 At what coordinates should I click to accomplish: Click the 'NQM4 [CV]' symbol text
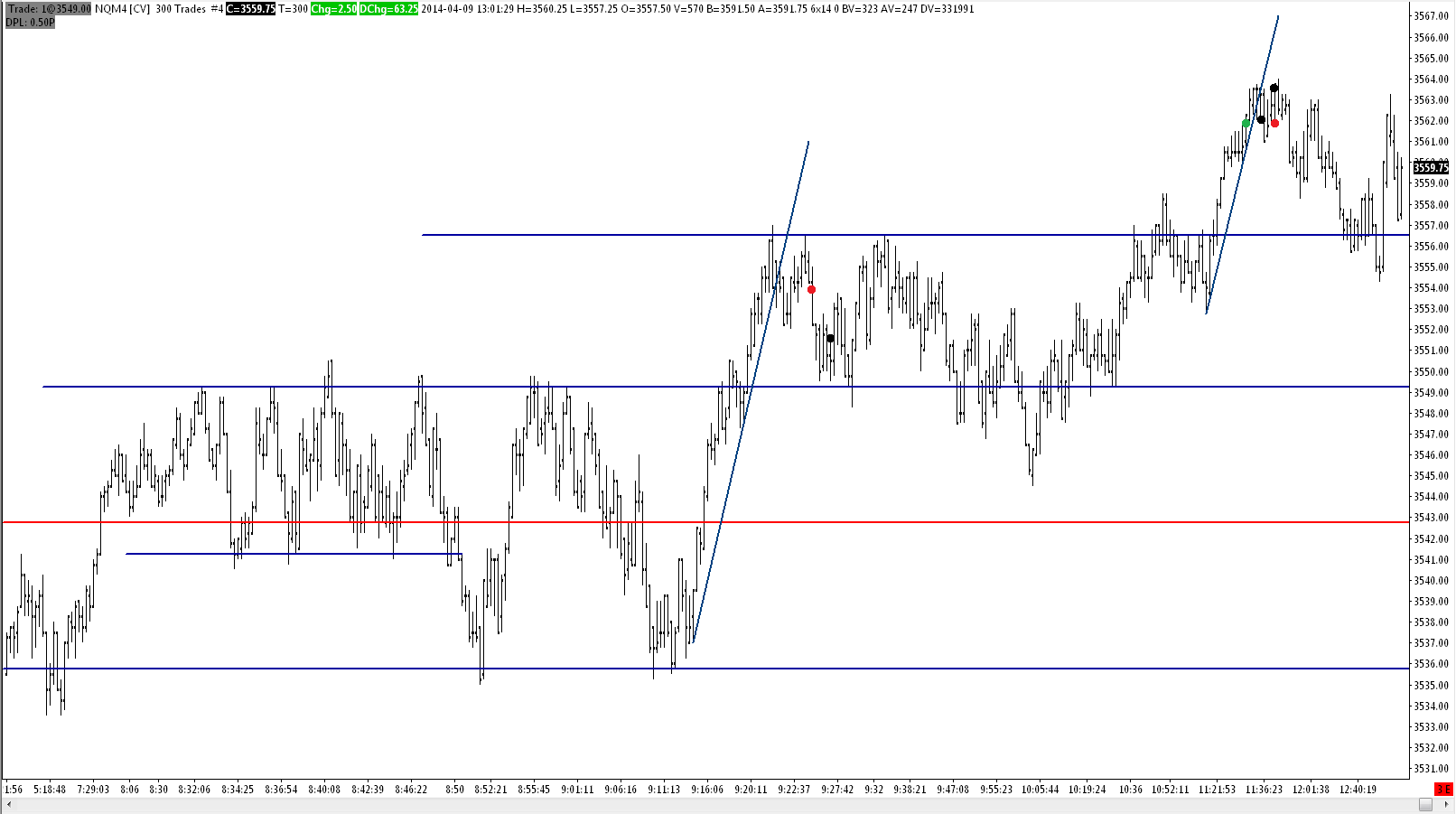coord(122,9)
